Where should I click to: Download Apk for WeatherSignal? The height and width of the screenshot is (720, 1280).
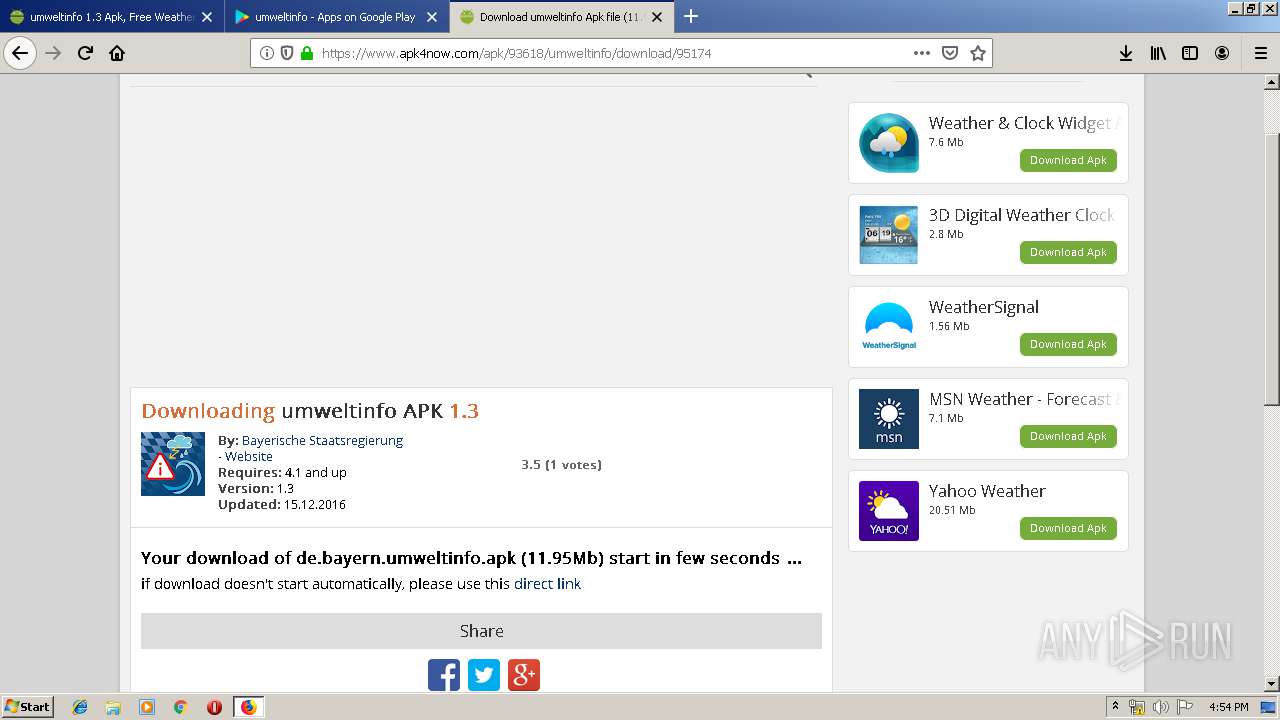click(x=1068, y=344)
